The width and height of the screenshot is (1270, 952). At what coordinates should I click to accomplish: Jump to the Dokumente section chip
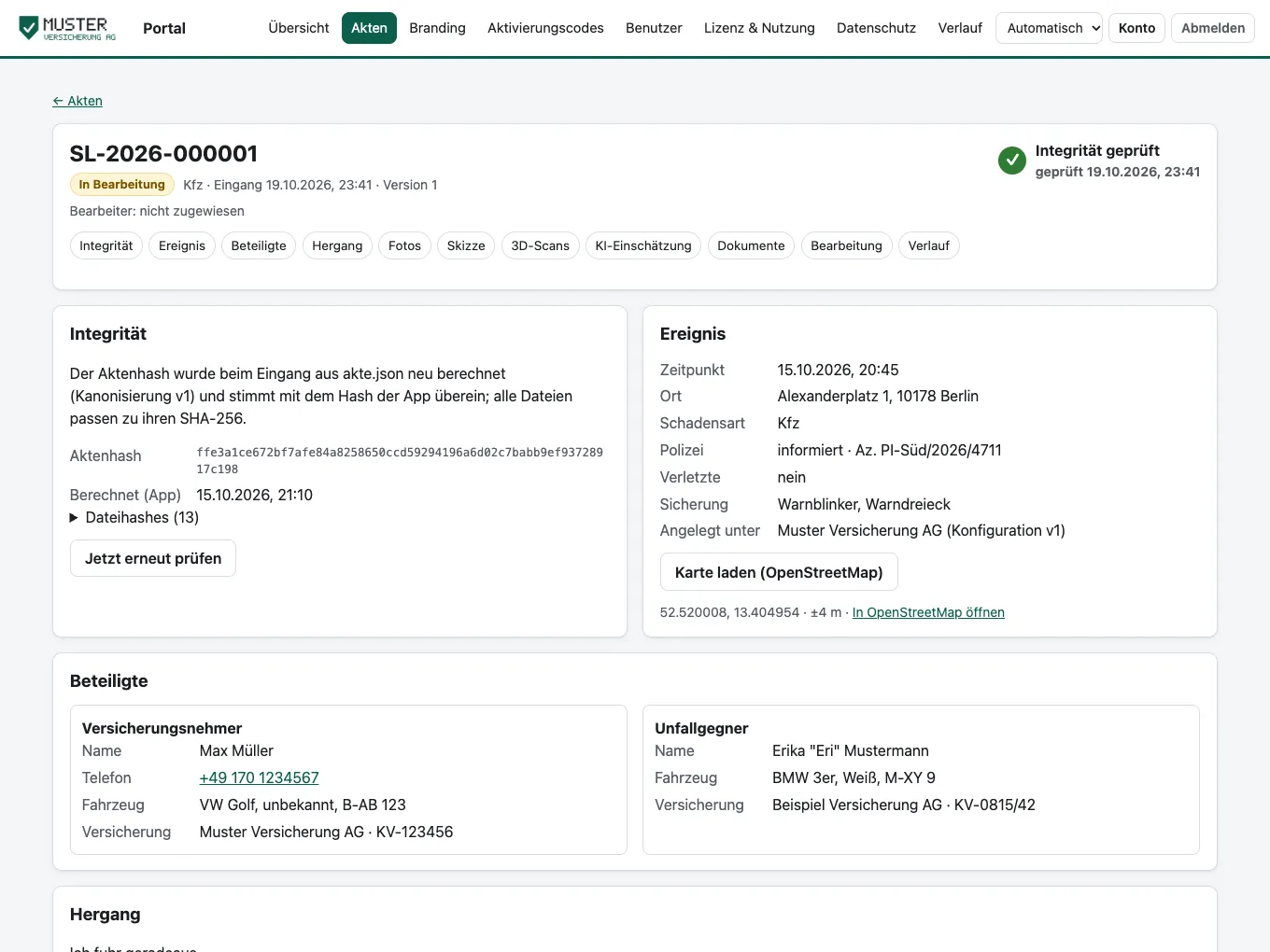[x=751, y=245]
